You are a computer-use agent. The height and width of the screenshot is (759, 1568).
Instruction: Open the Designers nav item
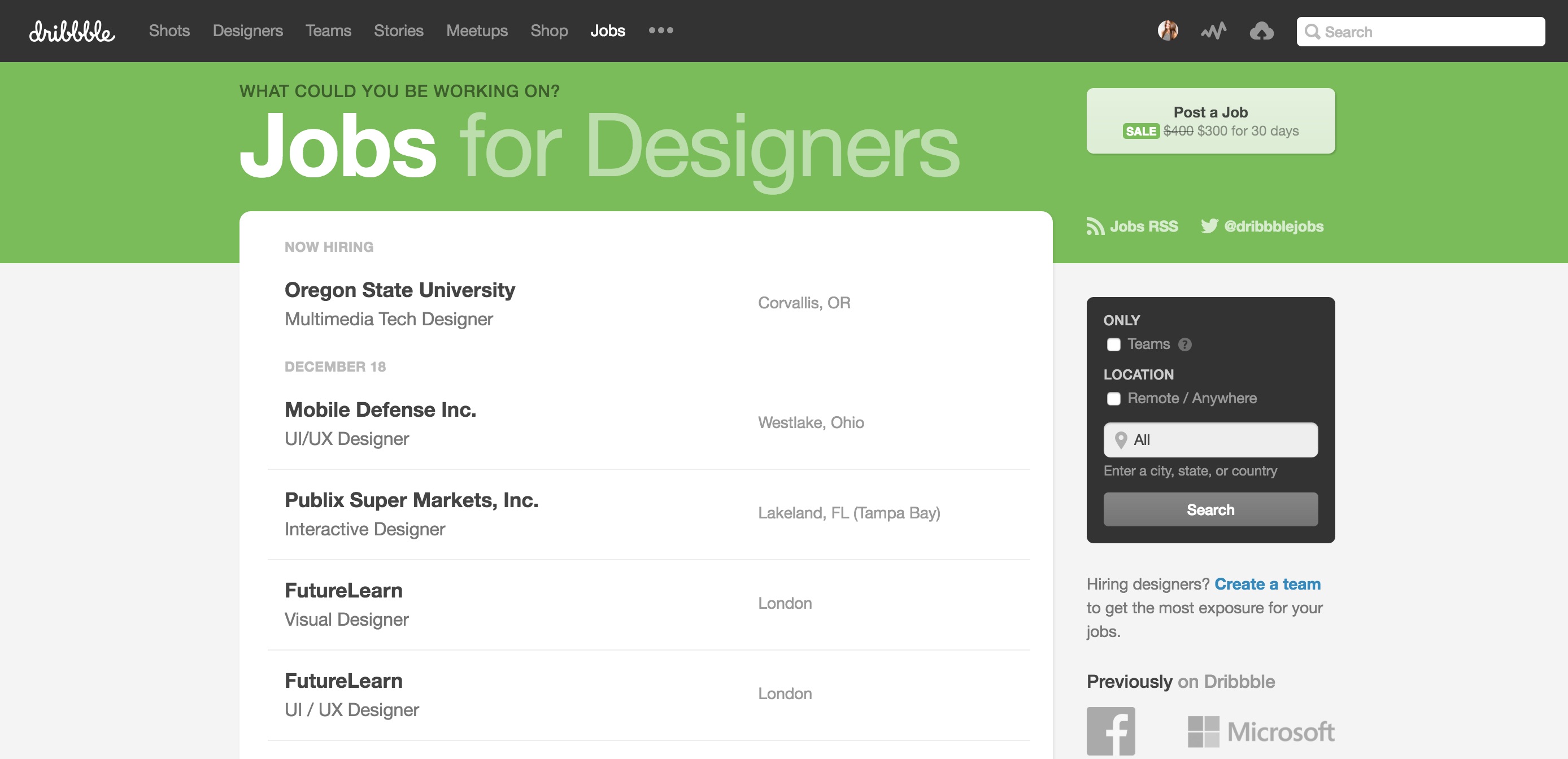coord(248,30)
